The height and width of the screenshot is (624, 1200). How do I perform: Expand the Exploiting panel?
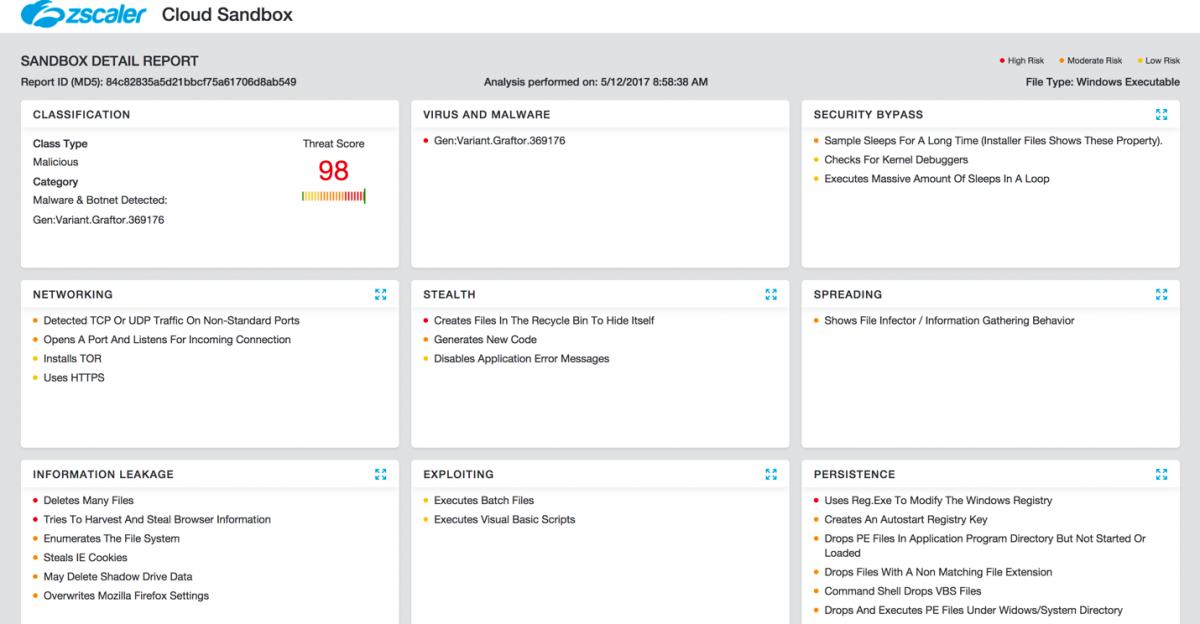771,475
